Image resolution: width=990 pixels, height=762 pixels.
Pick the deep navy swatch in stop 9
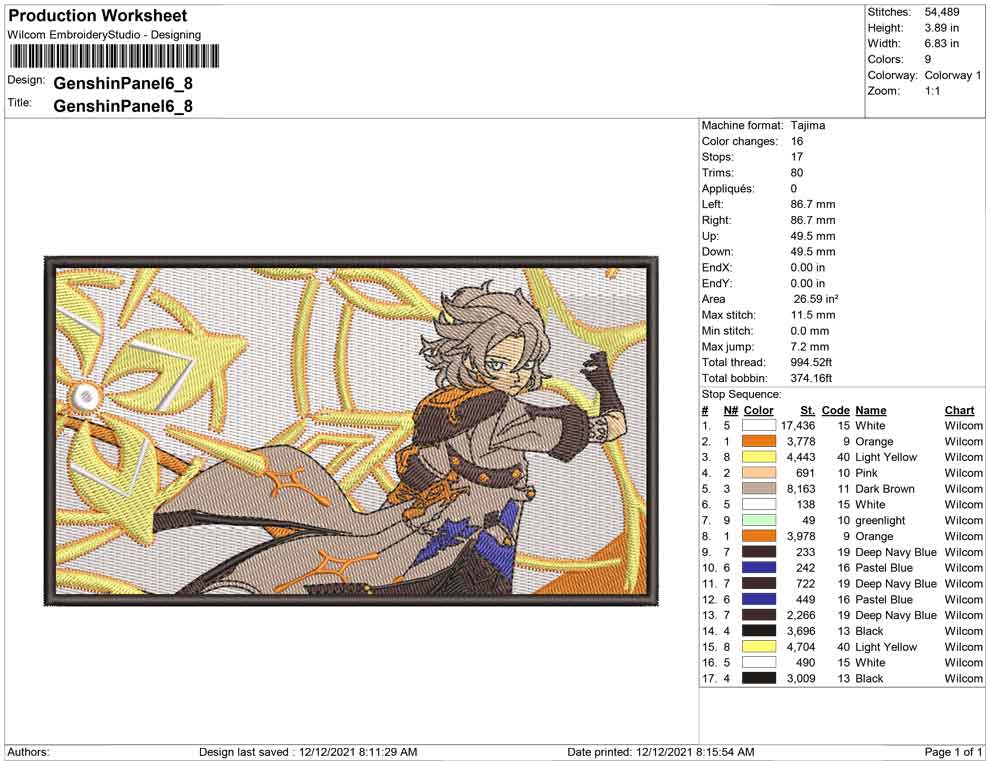point(759,552)
